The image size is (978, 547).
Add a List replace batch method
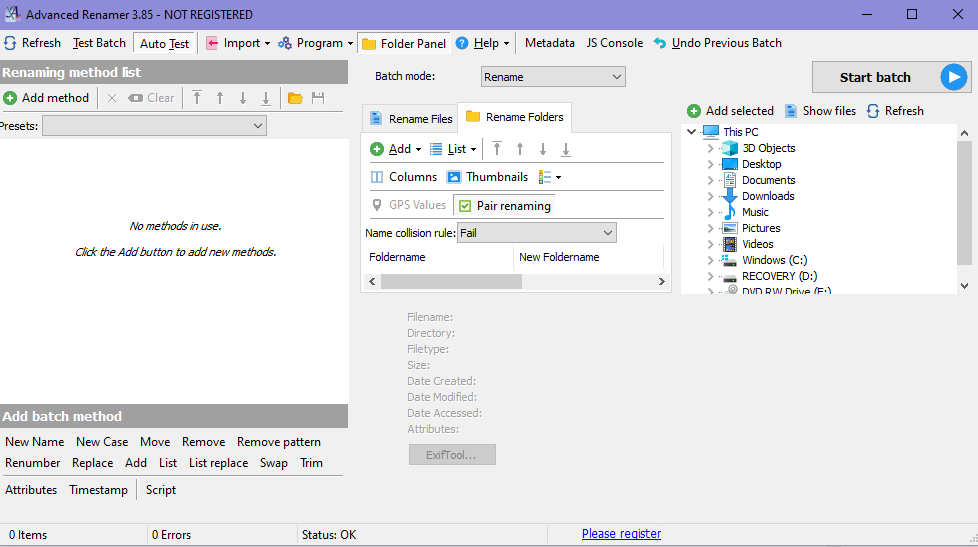[218, 463]
